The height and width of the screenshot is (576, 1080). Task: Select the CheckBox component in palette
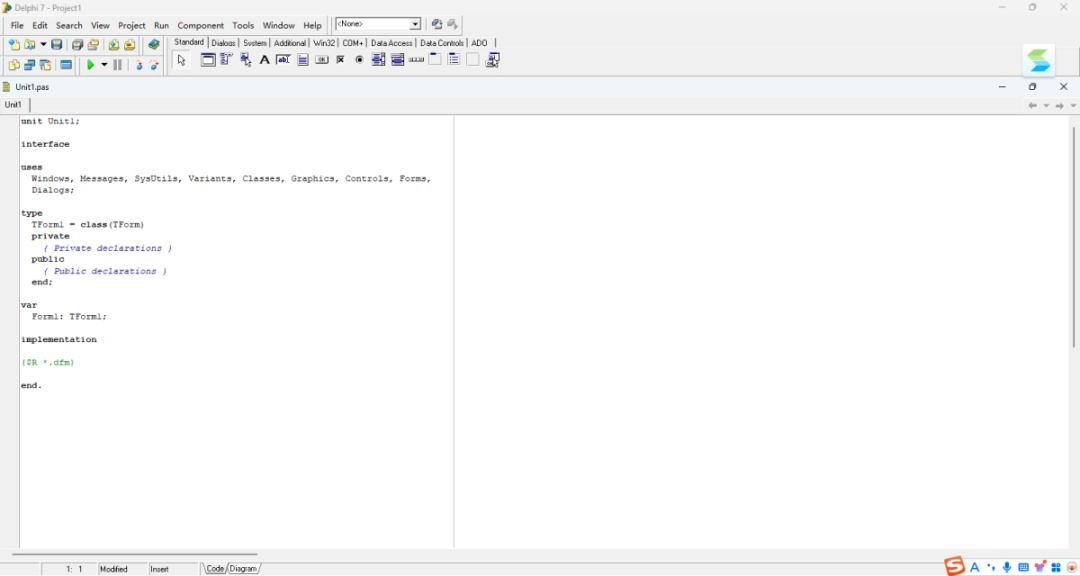341,60
